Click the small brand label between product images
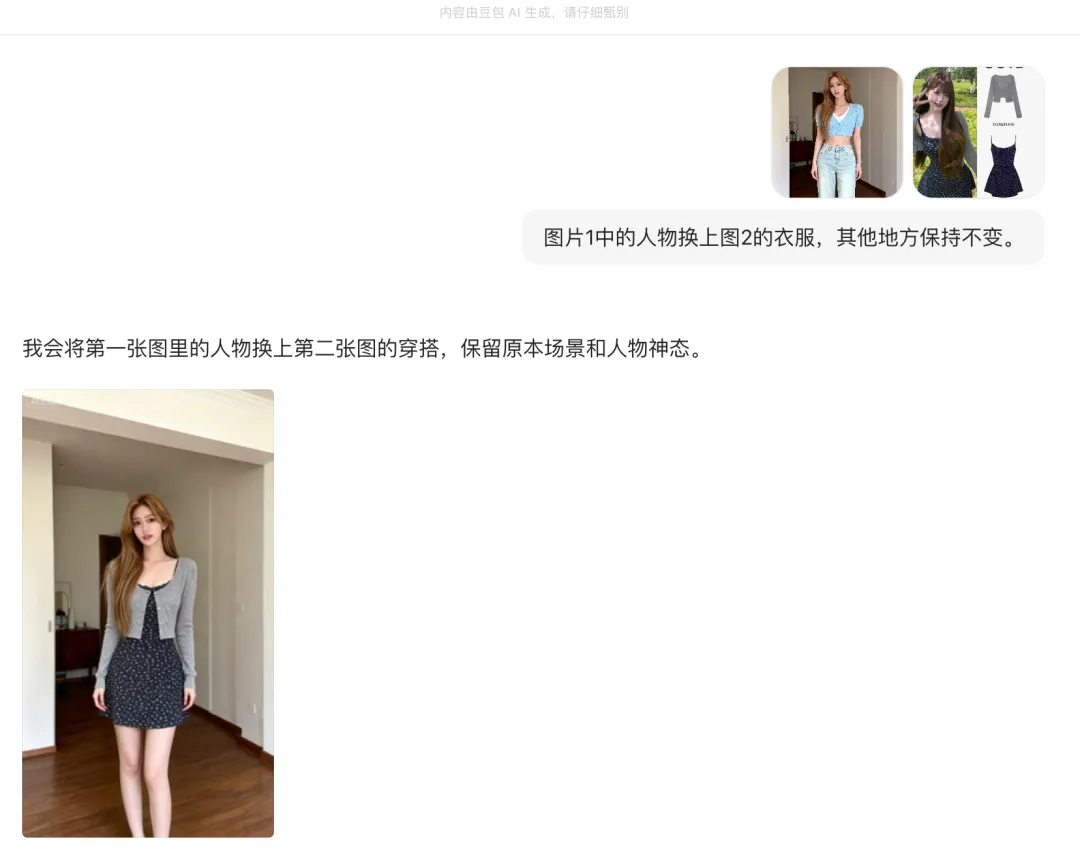This screenshot has height=865, width=1080. tap(1003, 125)
